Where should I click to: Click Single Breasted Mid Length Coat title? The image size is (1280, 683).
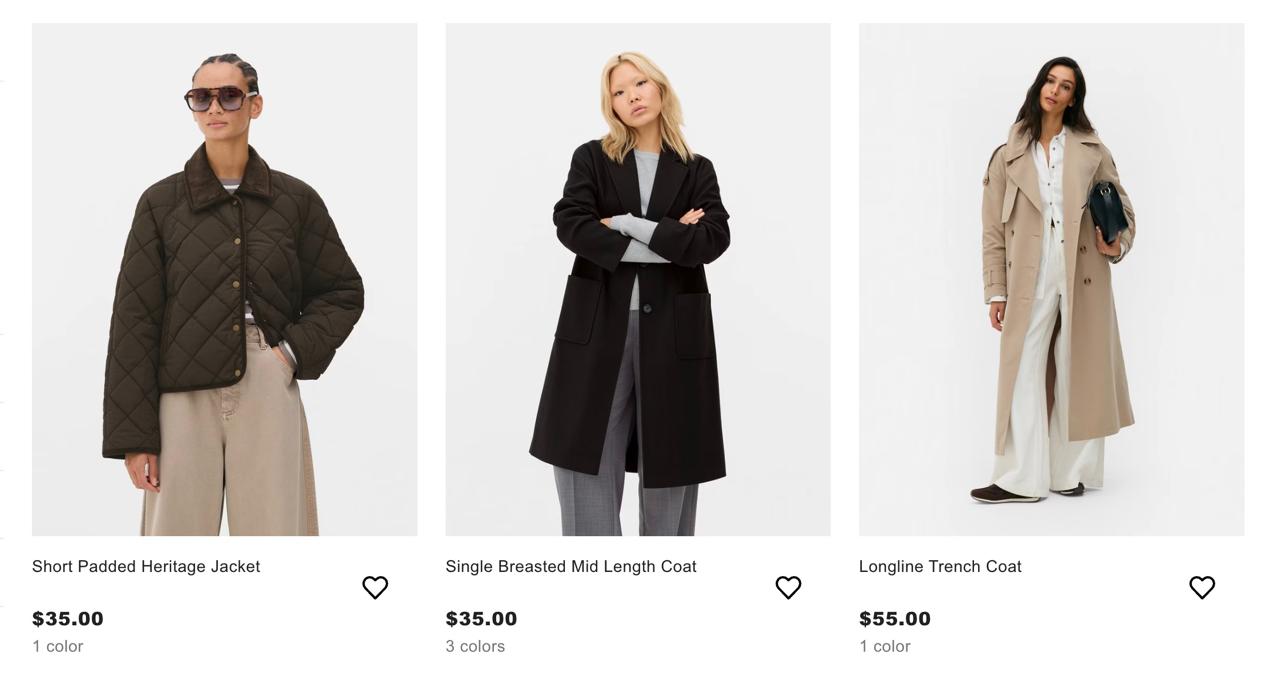(571, 566)
